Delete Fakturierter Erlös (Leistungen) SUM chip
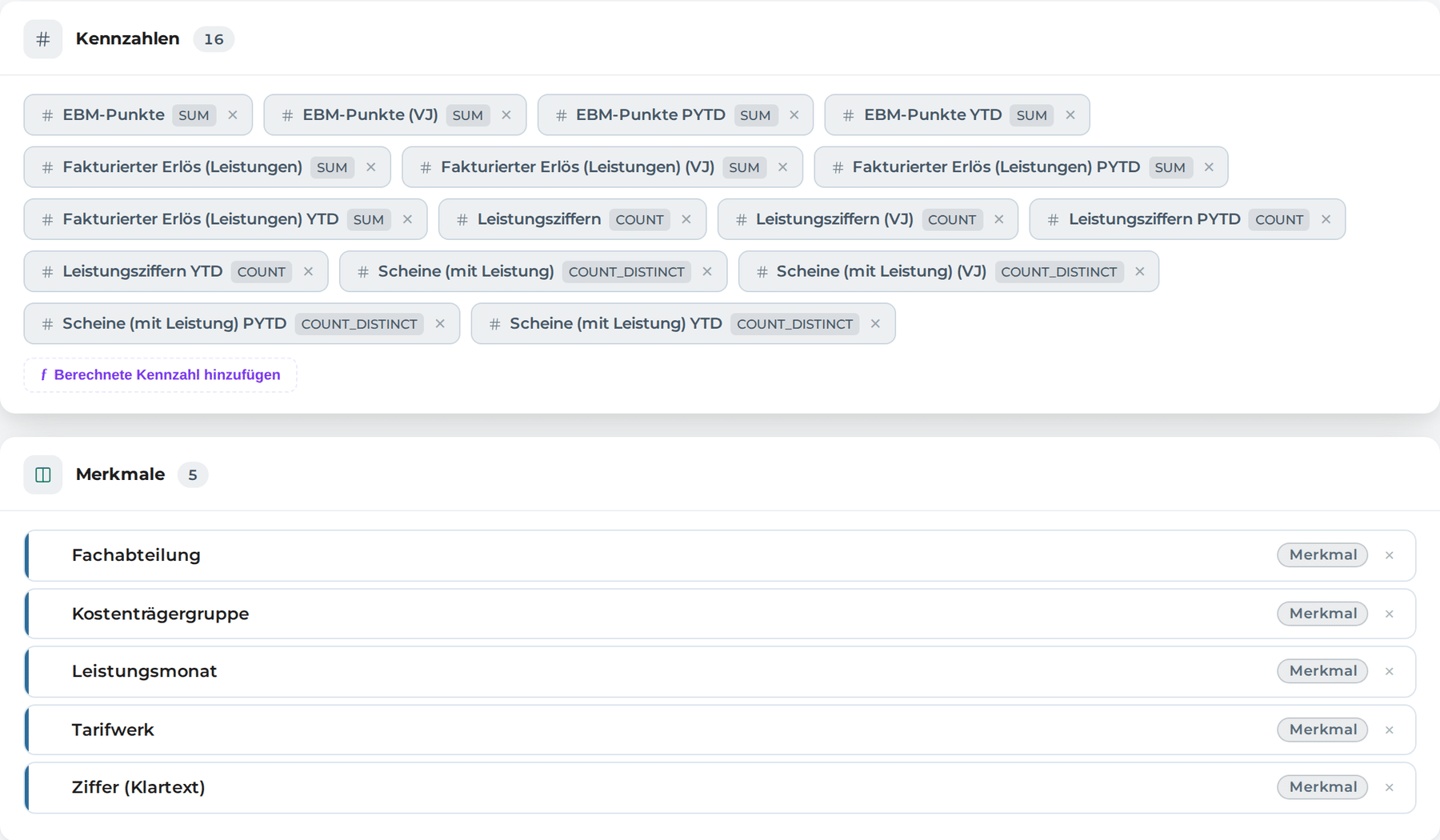The height and width of the screenshot is (840, 1440). [371, 167]
